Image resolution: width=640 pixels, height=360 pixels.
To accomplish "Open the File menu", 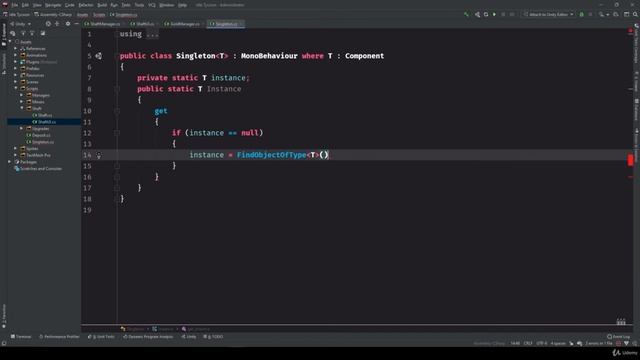I will click(14, 5).
